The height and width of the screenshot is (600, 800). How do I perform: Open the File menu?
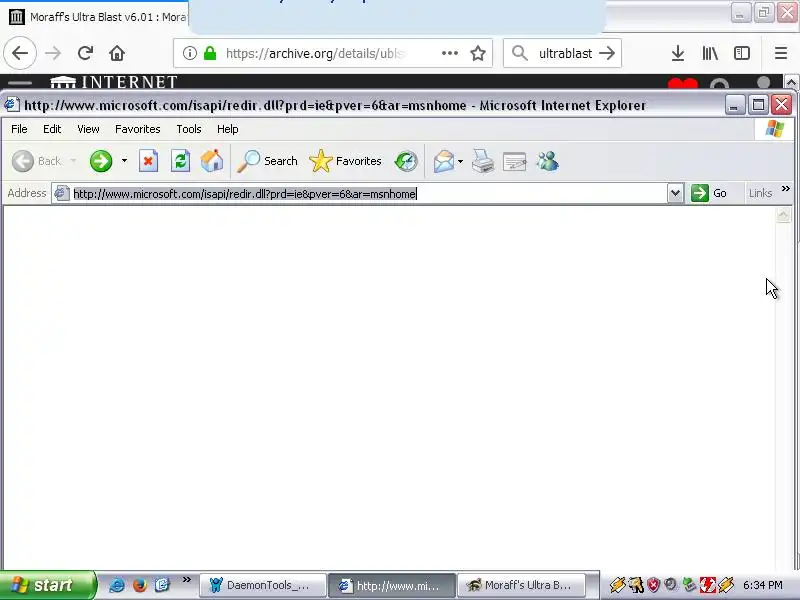[19, 129]
